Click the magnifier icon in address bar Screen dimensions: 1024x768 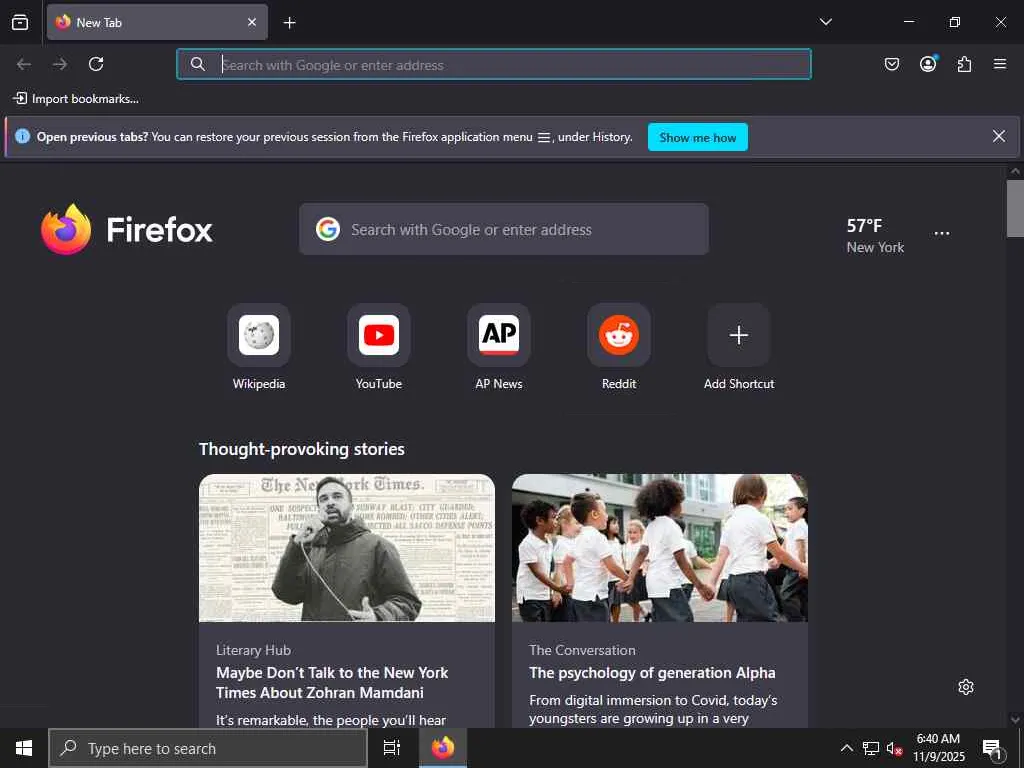click(x=197, y=64)
